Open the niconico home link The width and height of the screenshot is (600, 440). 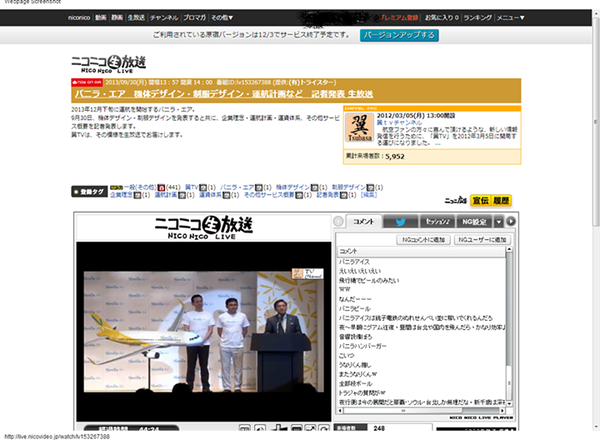[79, 18]
